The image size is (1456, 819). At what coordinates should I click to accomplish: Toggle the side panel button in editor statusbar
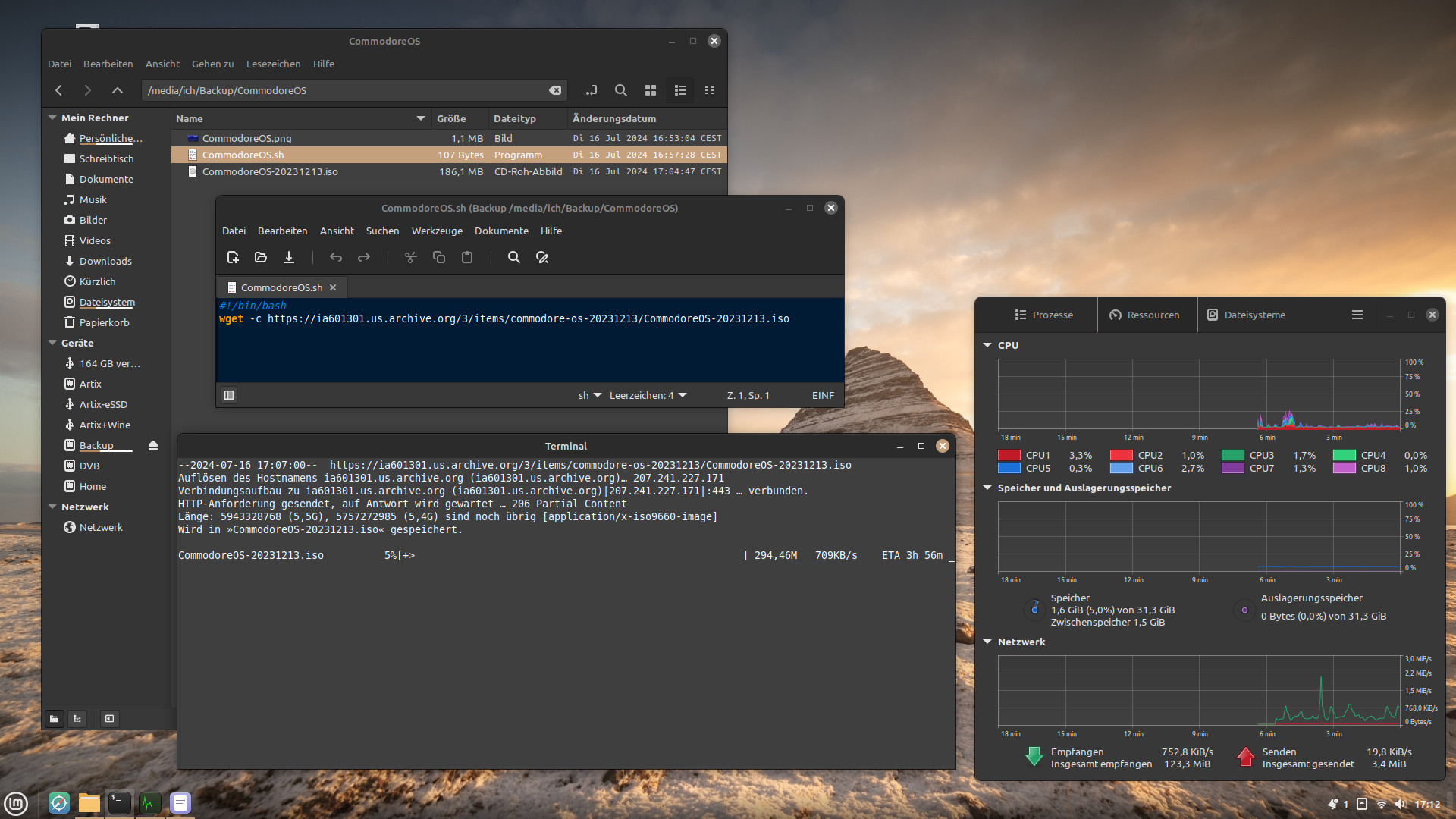[229, 395]
